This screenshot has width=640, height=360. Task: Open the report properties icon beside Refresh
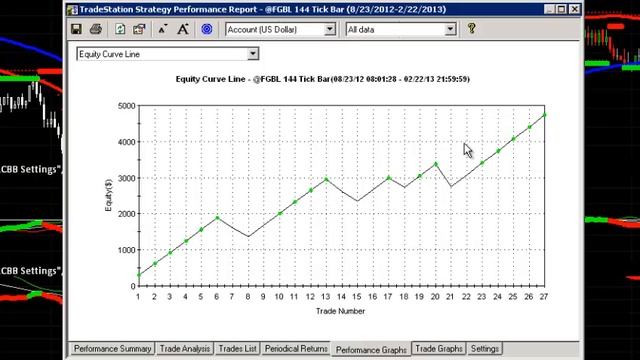coord(140,29)
